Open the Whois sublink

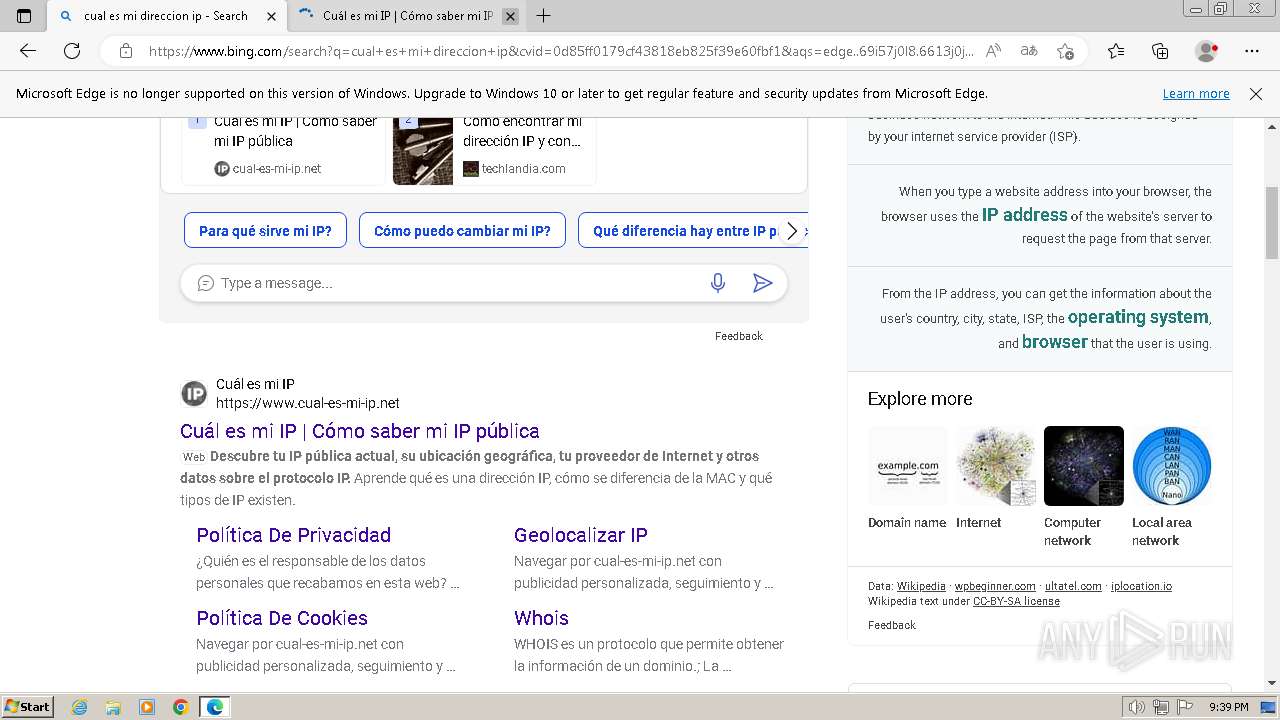[x=541, y=618]
